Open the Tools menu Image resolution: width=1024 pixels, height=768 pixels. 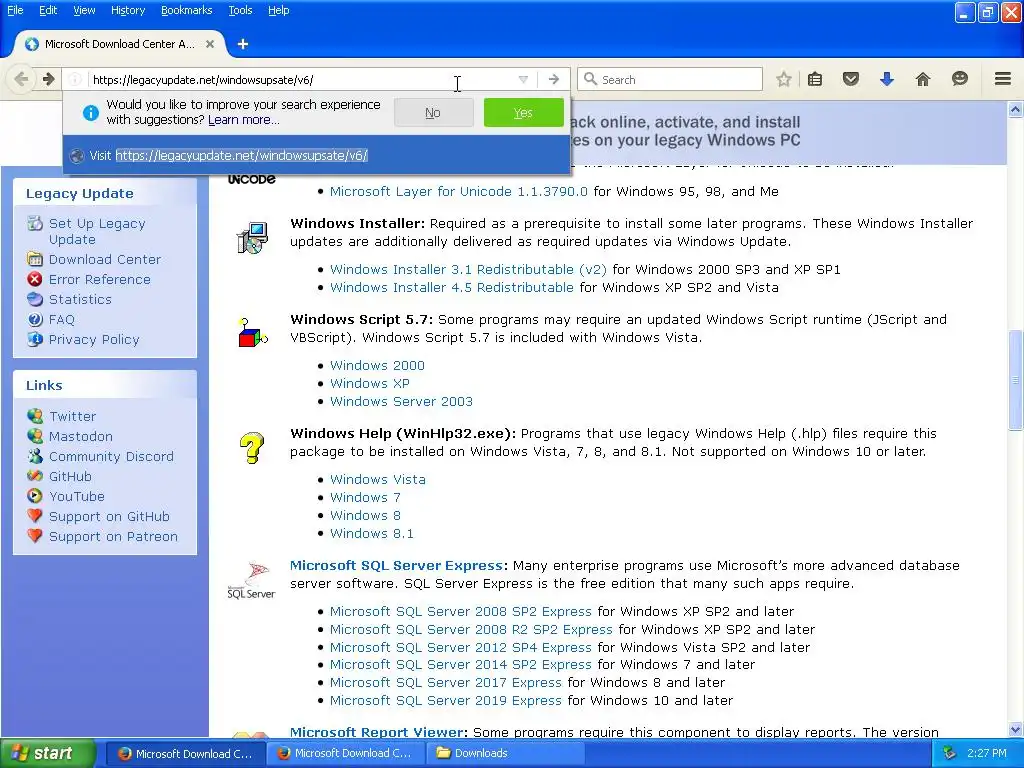[240, 10]
